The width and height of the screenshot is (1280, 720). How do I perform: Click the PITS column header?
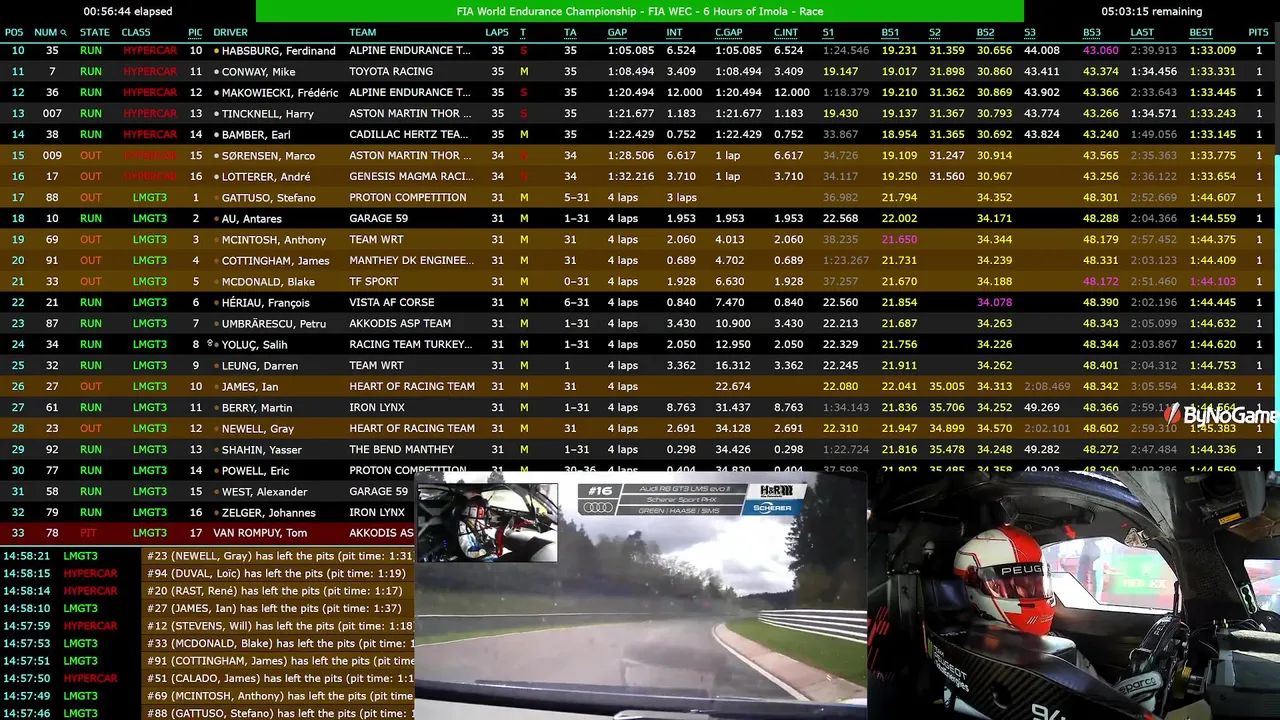1258,33
